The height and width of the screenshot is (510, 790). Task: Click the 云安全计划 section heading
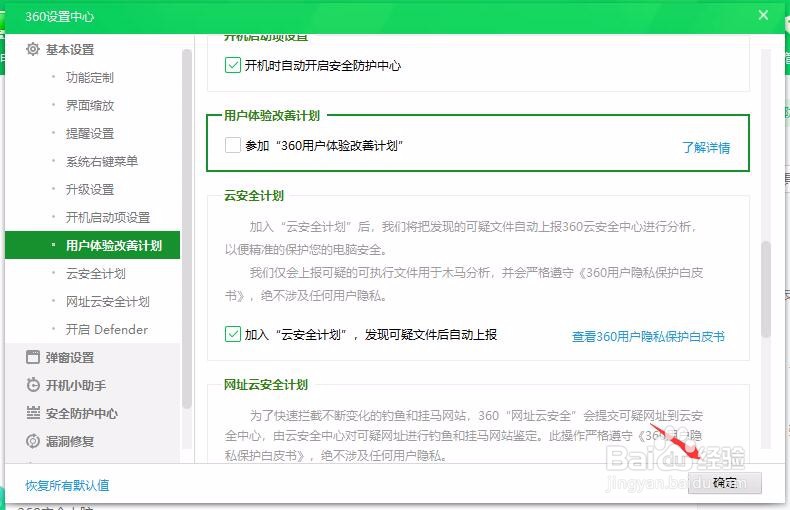pyautogui.click(x=254, y=196)
